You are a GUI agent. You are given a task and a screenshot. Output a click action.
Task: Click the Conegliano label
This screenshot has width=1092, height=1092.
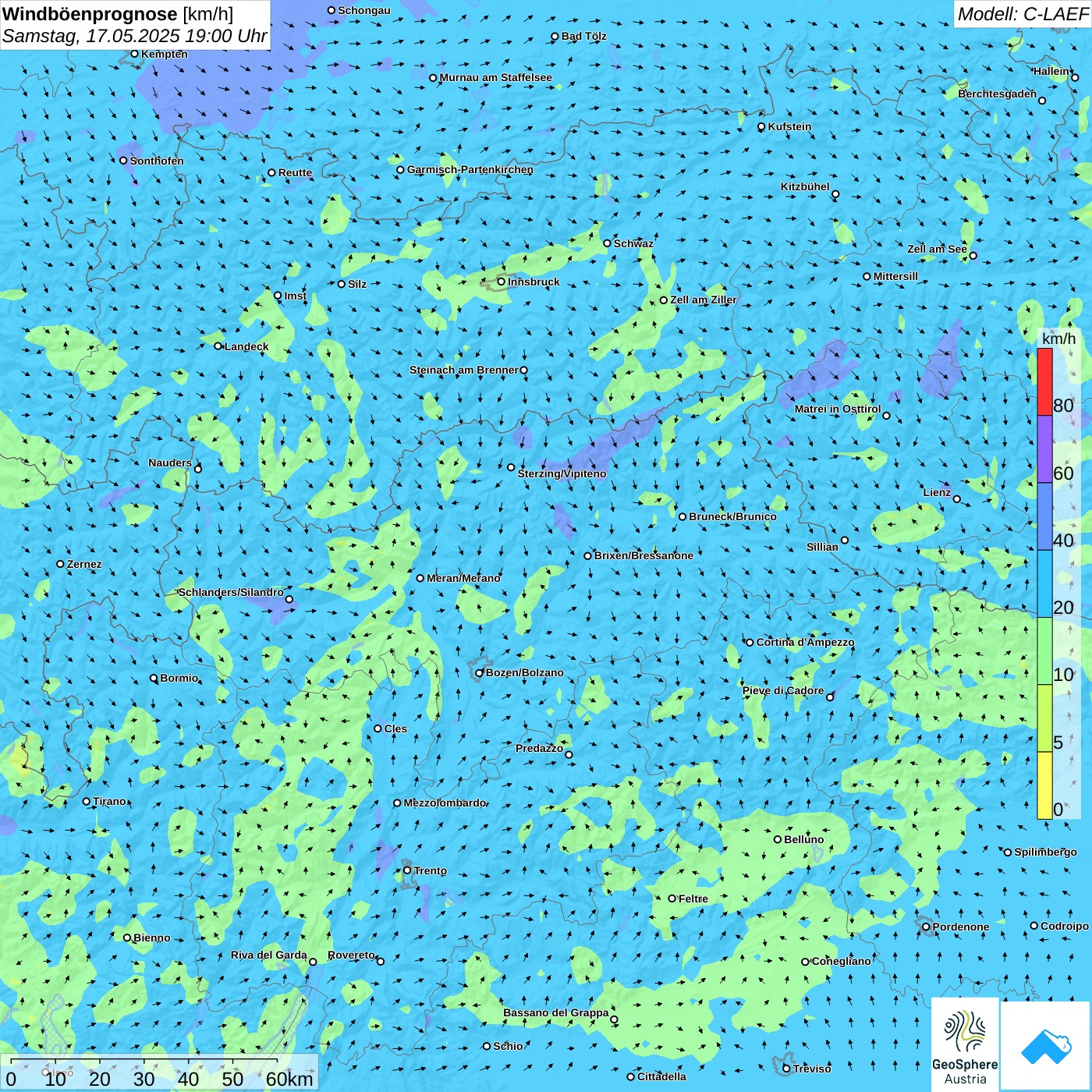841,961
